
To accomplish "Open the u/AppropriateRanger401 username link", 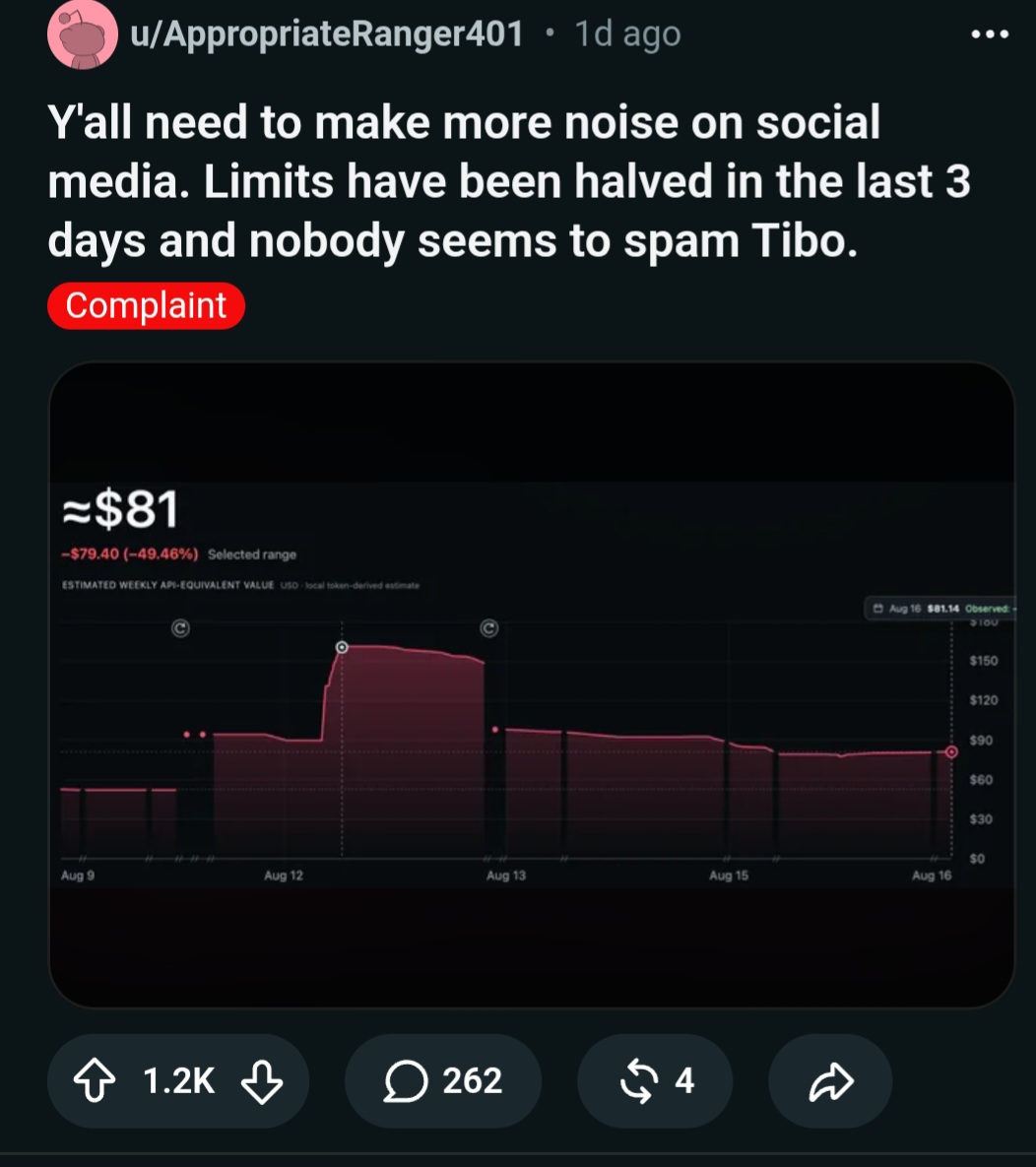I will (327, 34).
